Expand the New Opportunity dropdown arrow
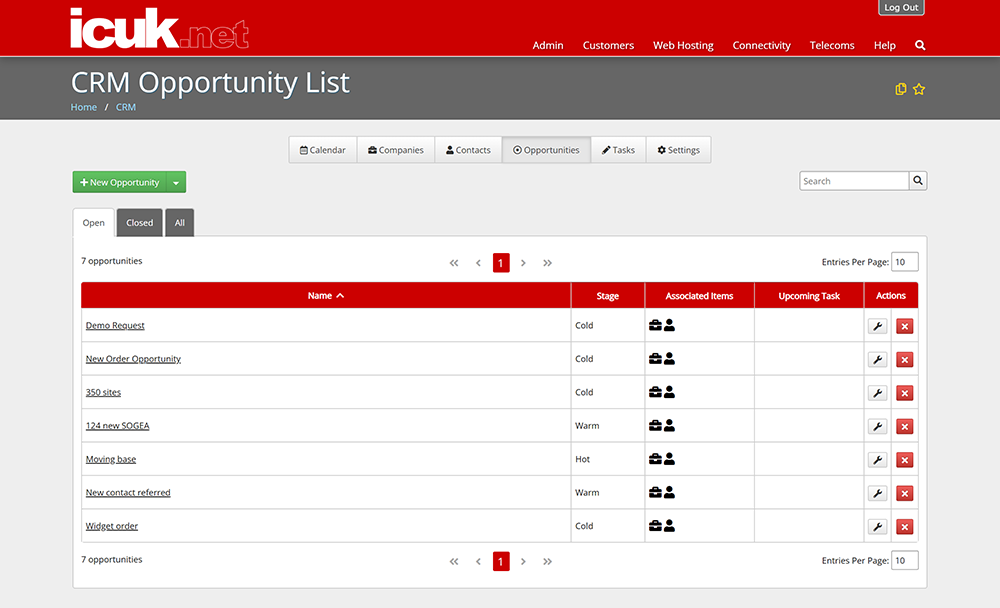The image size is (1000, 608). [176, 182]
